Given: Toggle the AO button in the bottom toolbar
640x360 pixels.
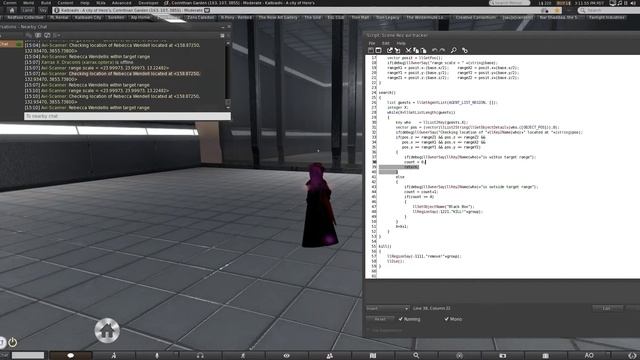Looking at the screenshot, I should [x=589, y=356].
